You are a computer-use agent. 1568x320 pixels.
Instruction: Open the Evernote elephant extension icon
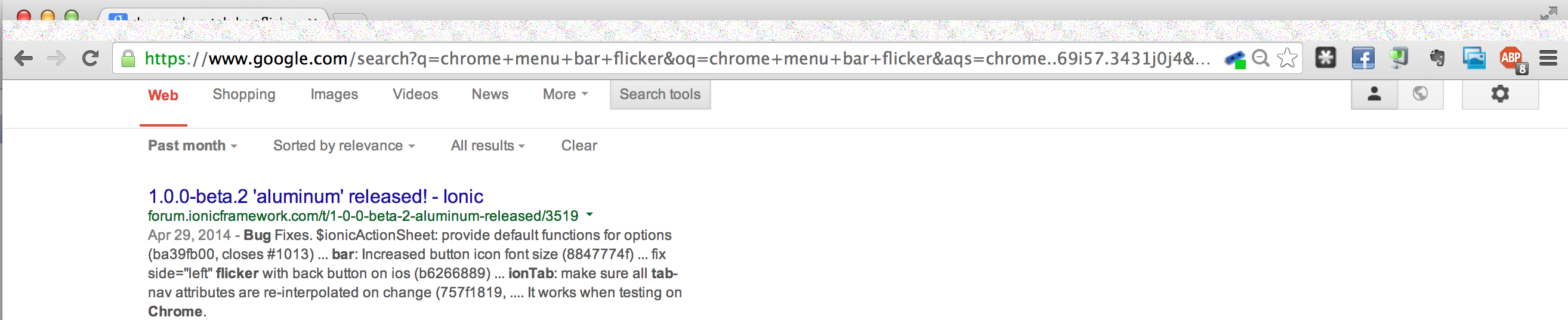1437,59
